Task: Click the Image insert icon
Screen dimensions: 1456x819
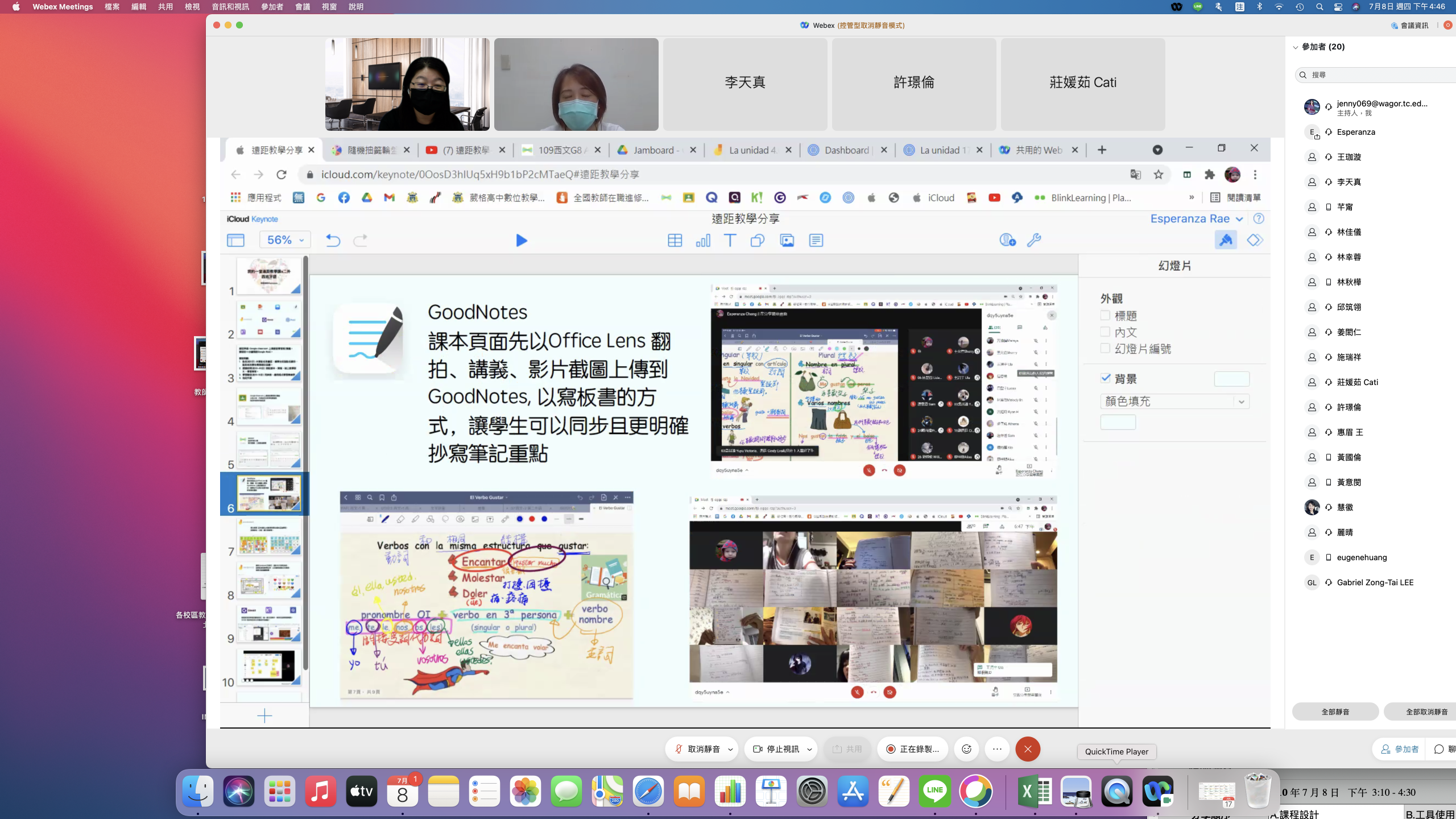Action: coord(787,241)
